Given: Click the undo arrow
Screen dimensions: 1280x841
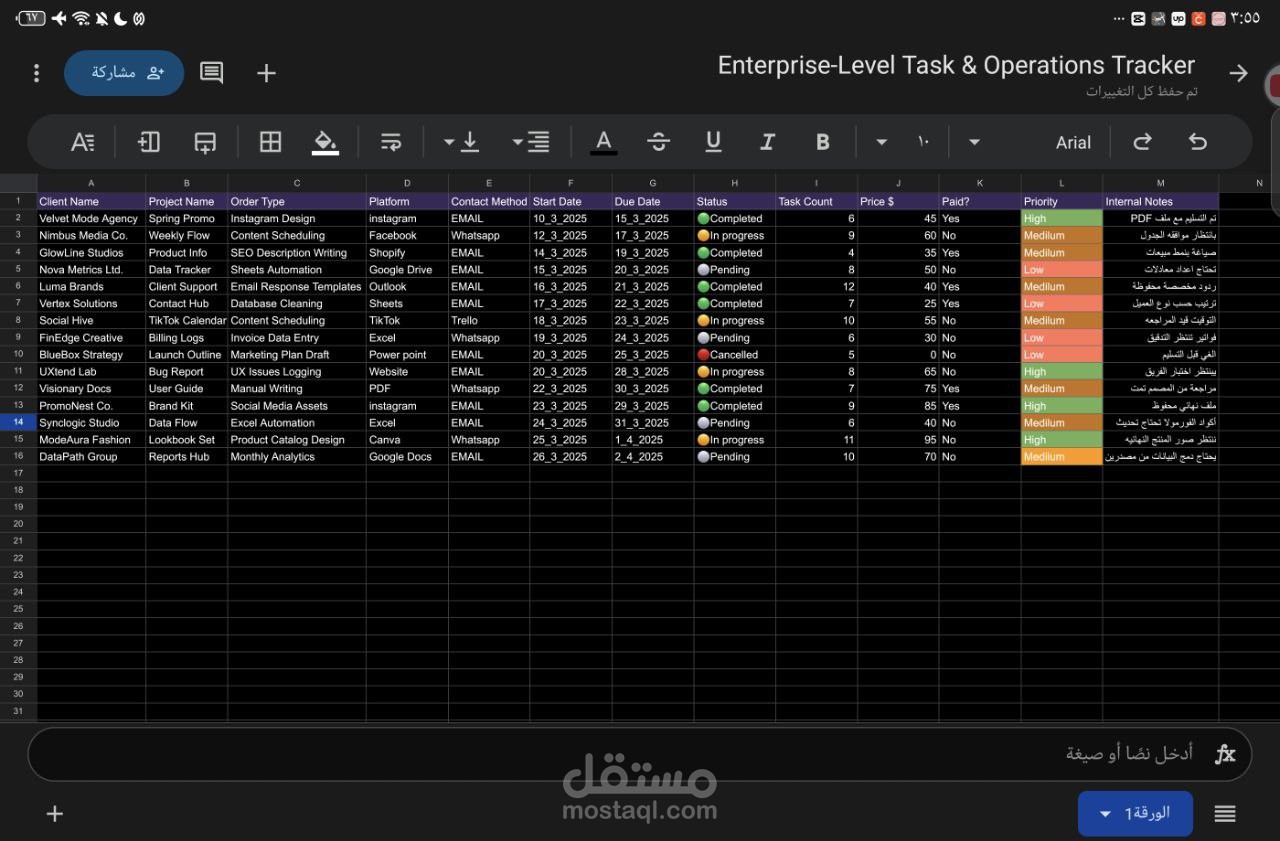Looking at the screenshot, I should tap(1197, 142).
